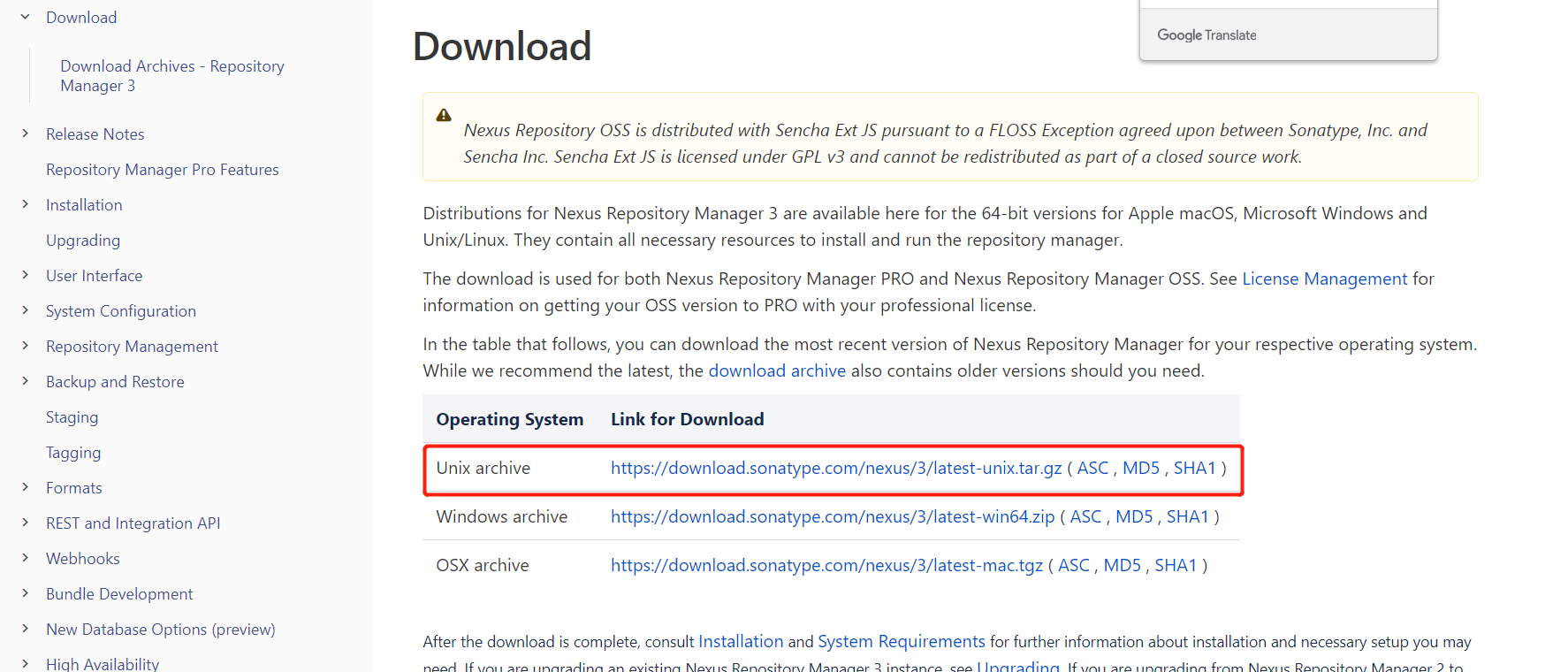1568x672 pixels.
Task: Go to Installation in sidebar
Action: pos(84,205)
